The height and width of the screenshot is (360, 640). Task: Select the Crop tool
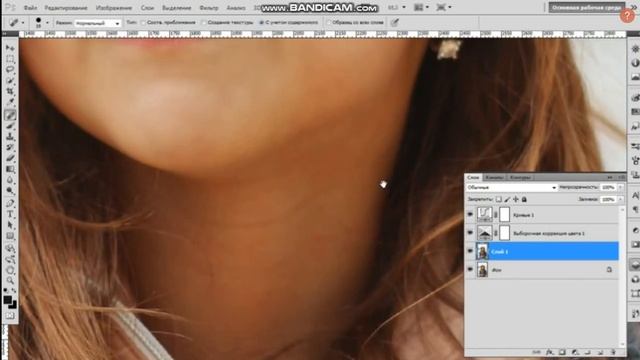point(10,91)
